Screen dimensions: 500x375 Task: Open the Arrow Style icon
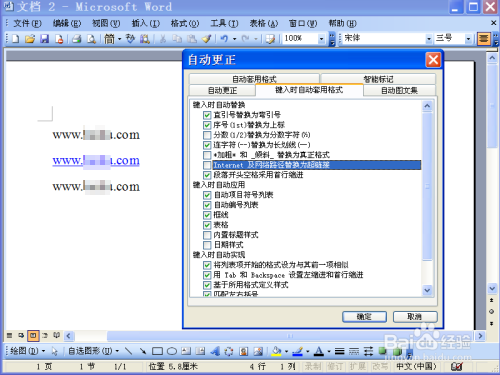368,351
